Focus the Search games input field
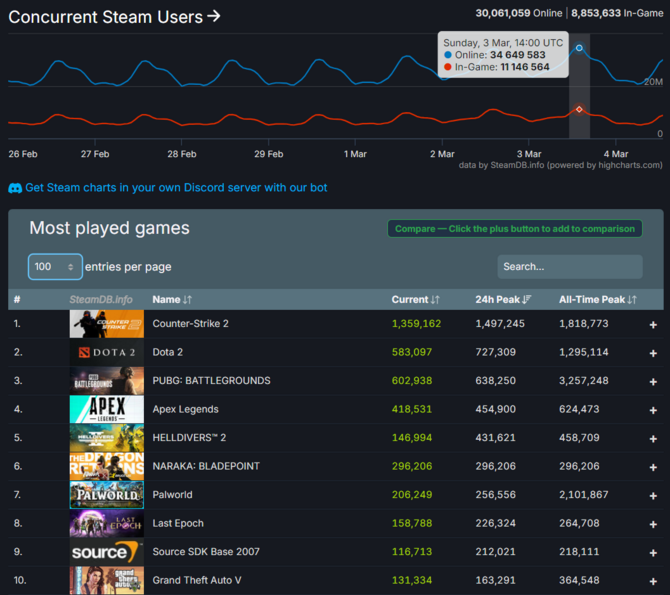Screen dimensions: 670x595 tap(570, 267)
